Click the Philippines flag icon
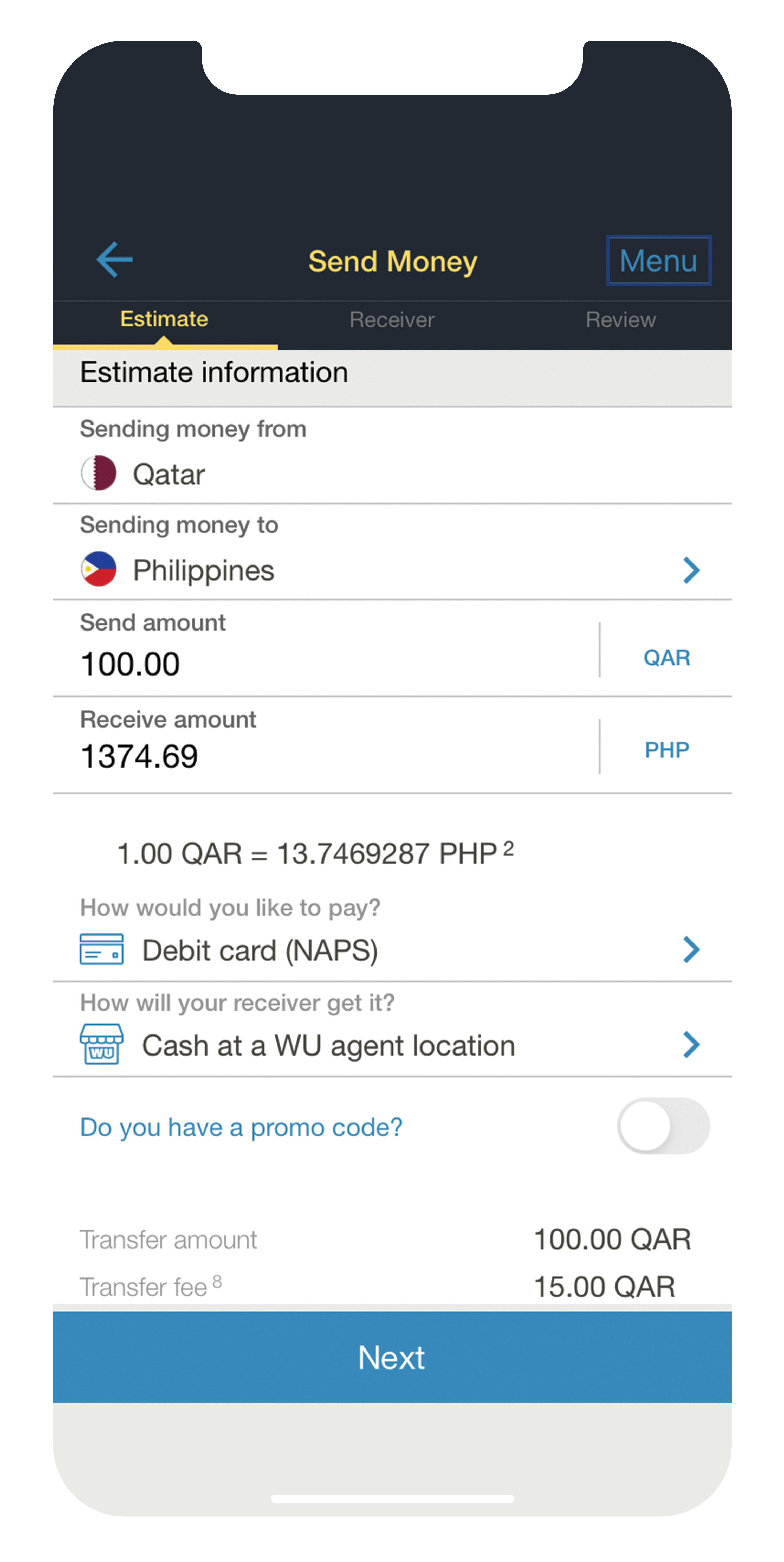784x1562 pixels. coord(99,569)
